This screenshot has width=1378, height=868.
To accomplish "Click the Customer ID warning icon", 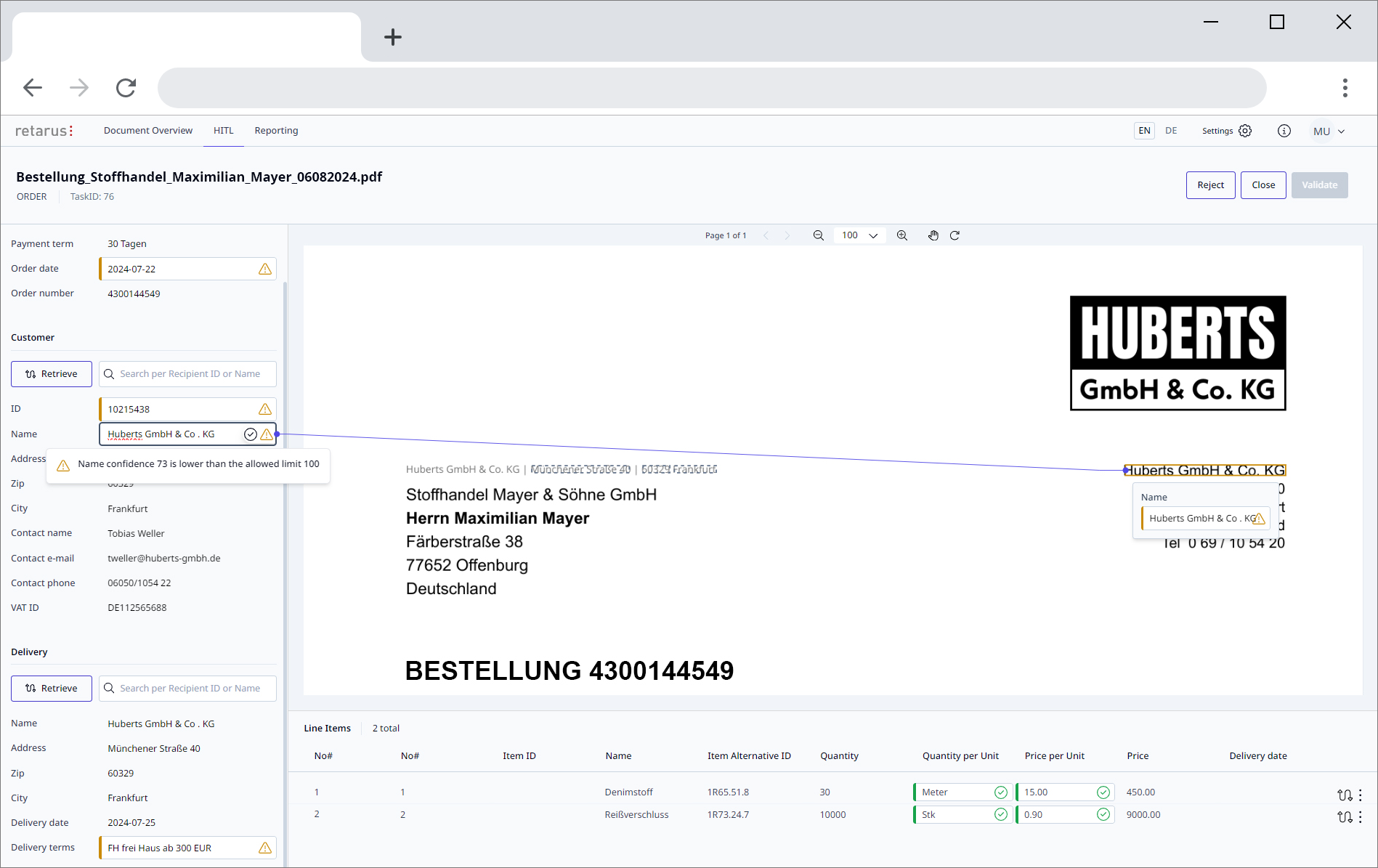I will point(265,409).
